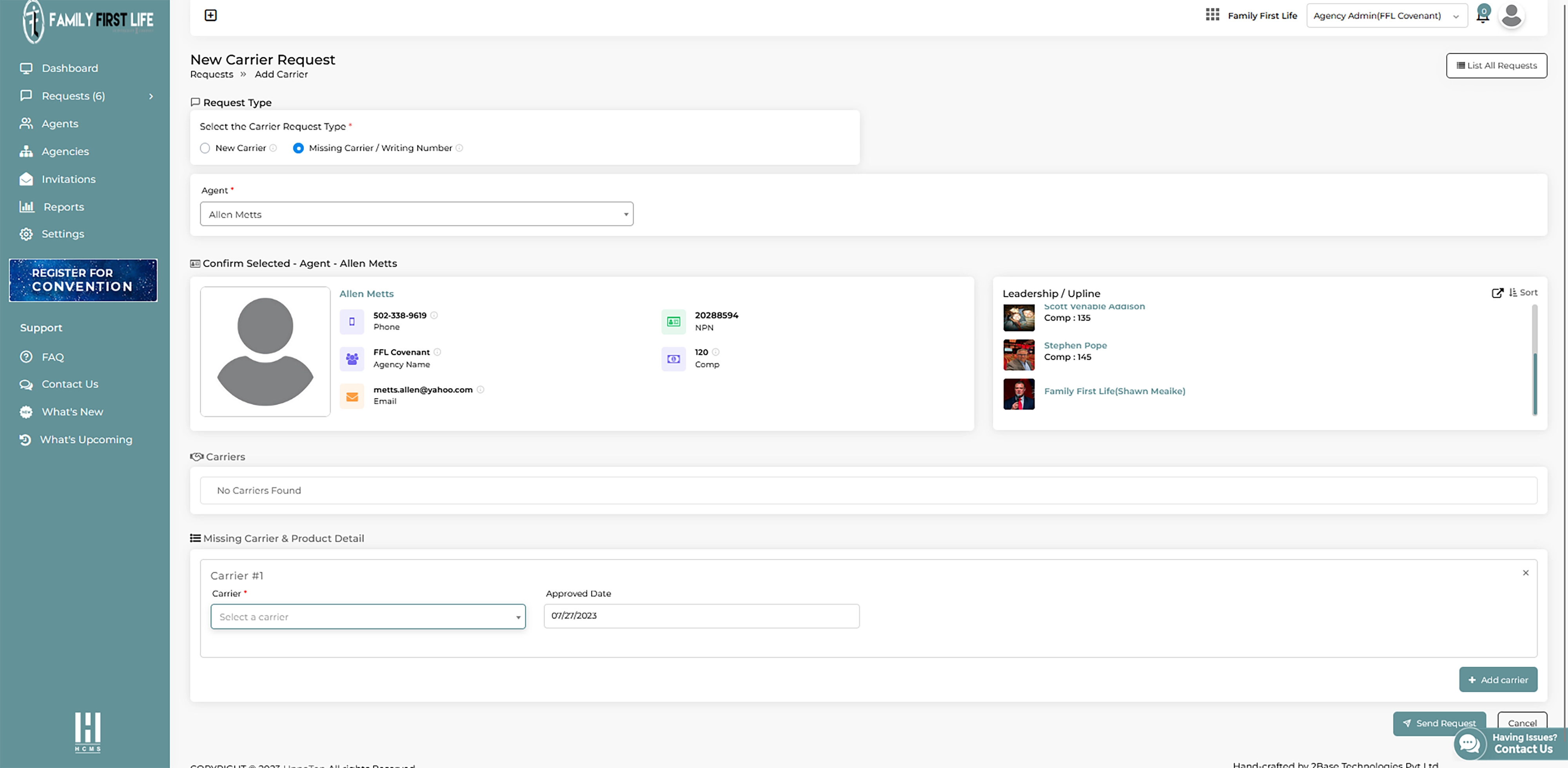This screenshot has width=1568, height=768.
Task: Open the user profile avatar
Action: click(1511, 15)
